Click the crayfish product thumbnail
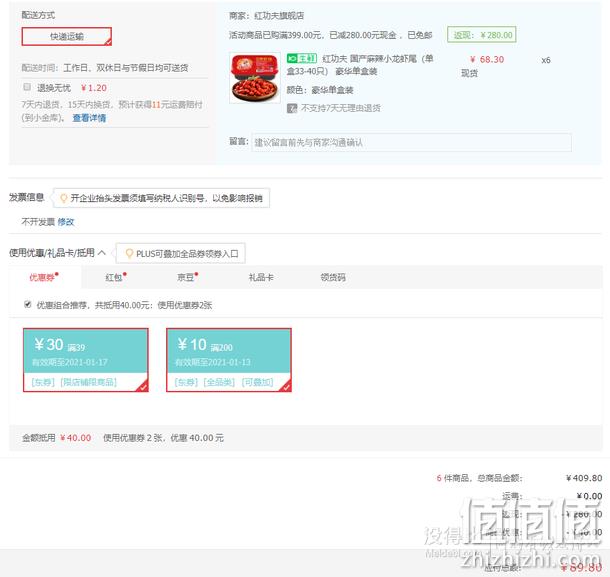This screenshot has width=610, height=577. click(x=255, y=78)
